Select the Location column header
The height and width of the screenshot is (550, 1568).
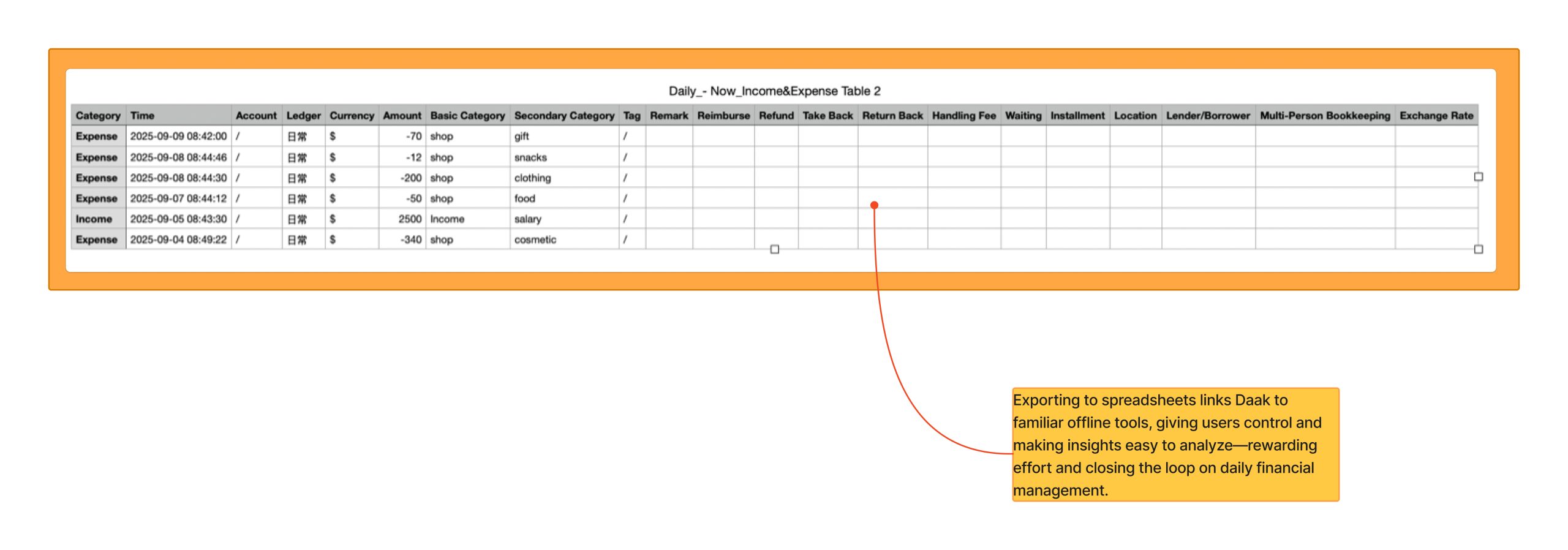click(x=1135, y=115)
